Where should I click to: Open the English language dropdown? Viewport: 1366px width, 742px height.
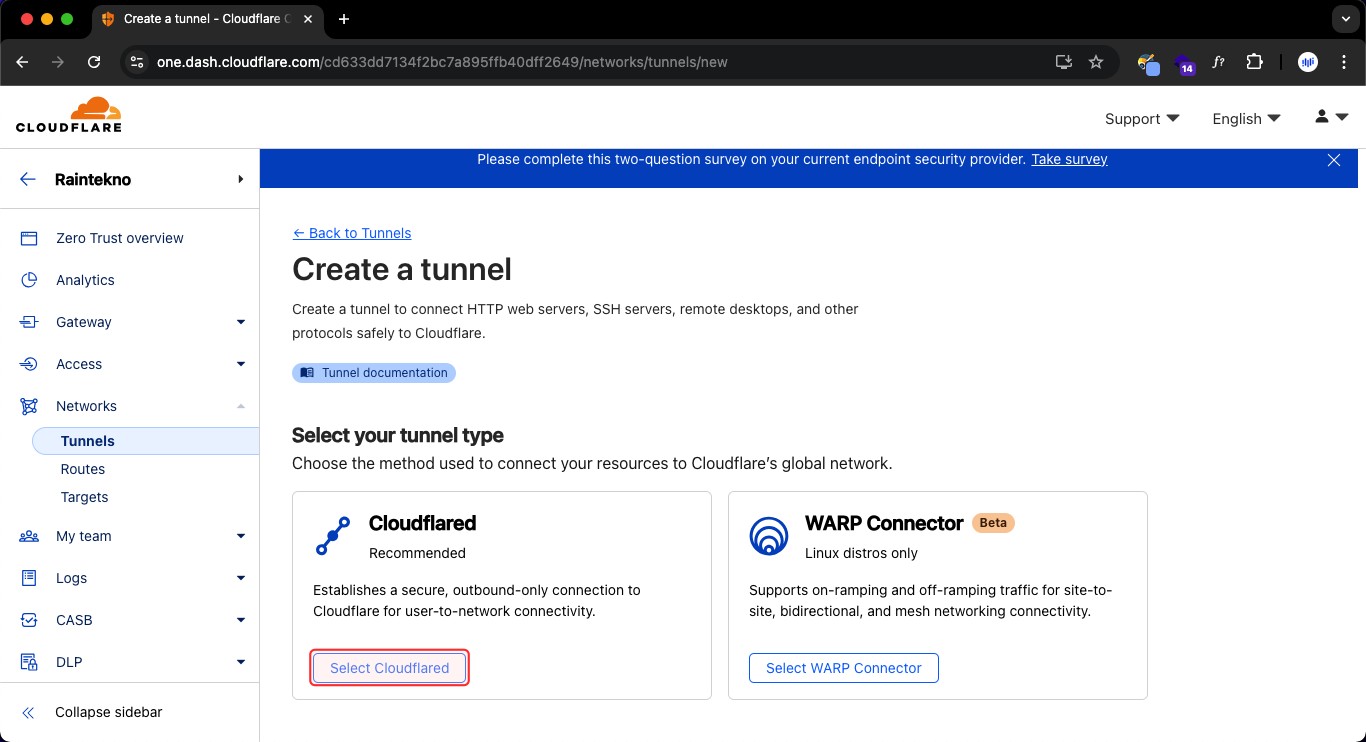click(x=1246, y=119)
